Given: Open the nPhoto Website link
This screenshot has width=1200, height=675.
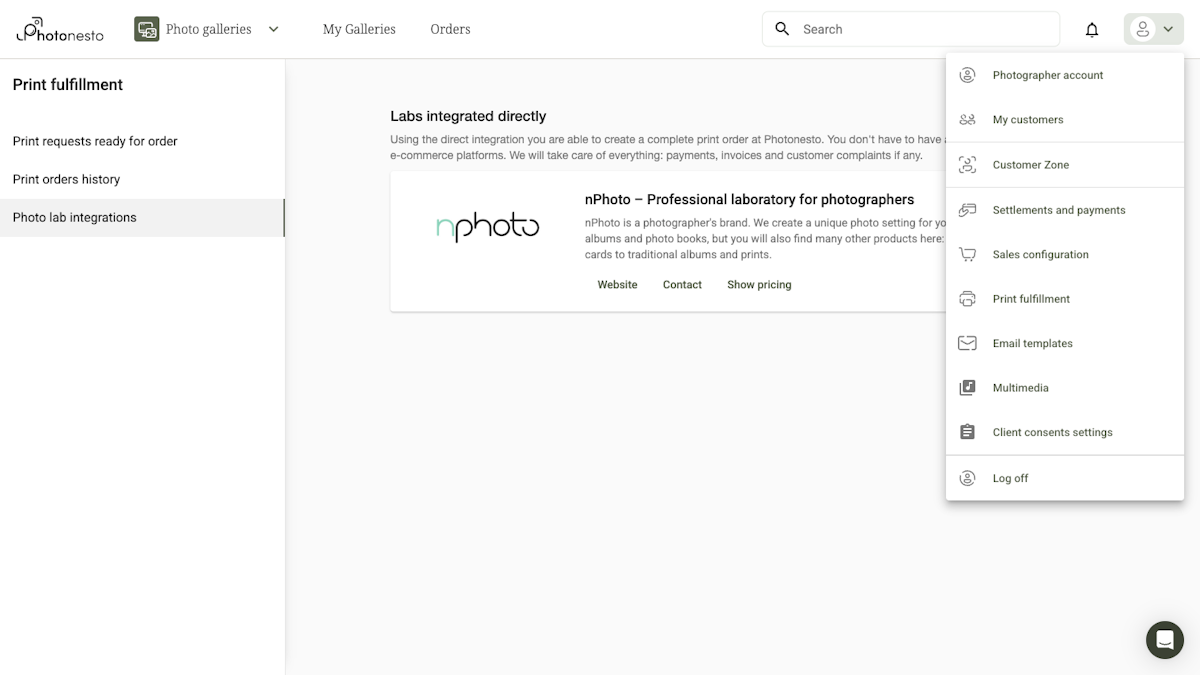Looking at the screenshot, I should click(616, 284).
